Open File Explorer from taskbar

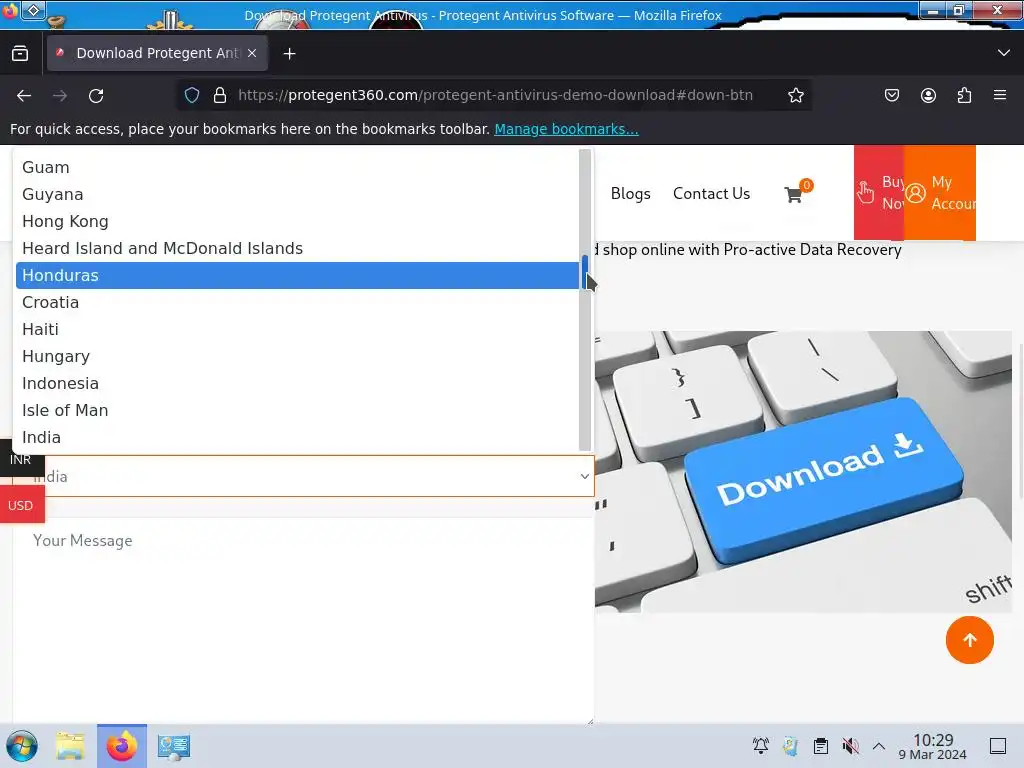click(70, 746)
